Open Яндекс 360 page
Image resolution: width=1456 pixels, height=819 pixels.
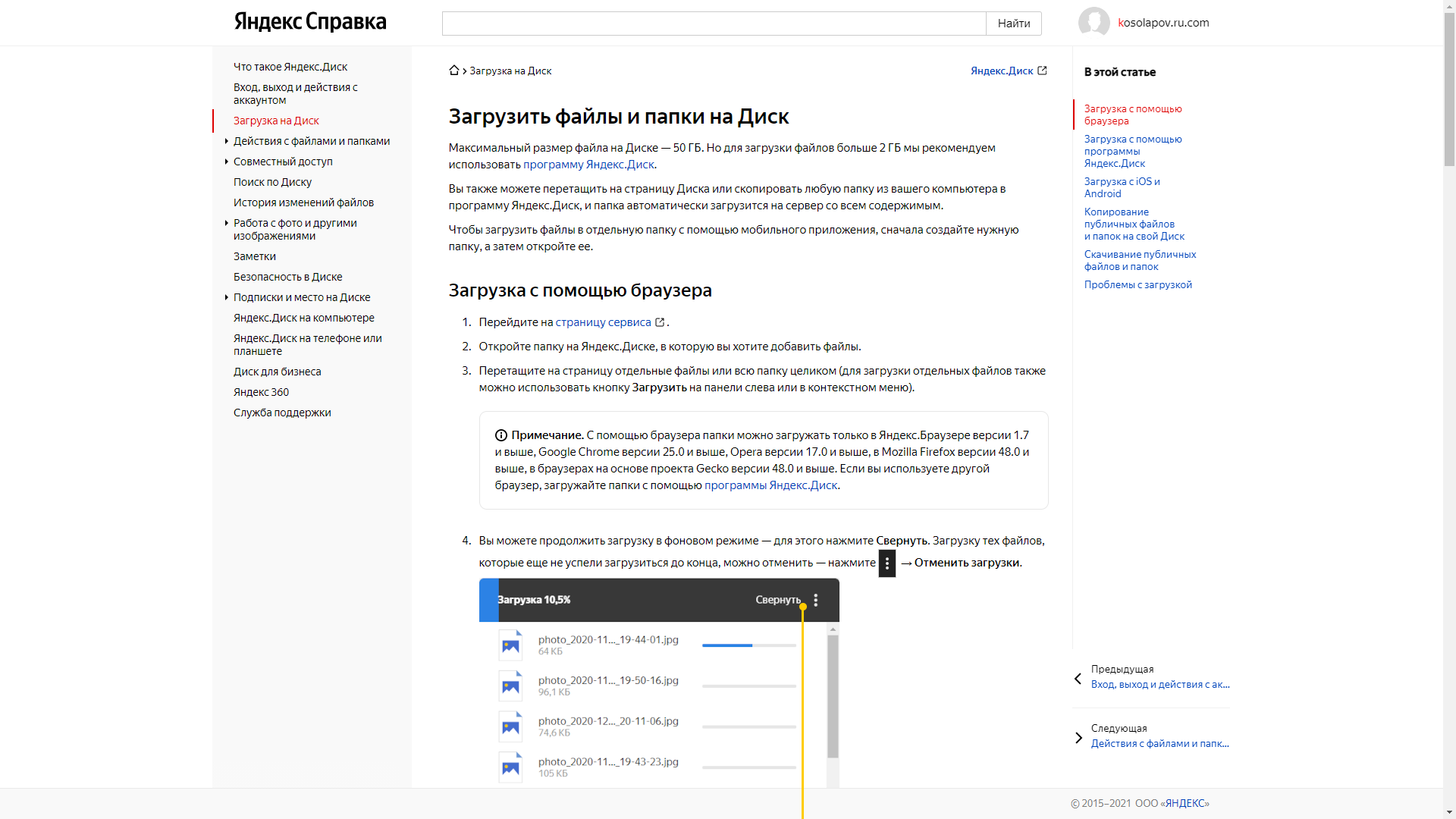click(x=261, y=392)
